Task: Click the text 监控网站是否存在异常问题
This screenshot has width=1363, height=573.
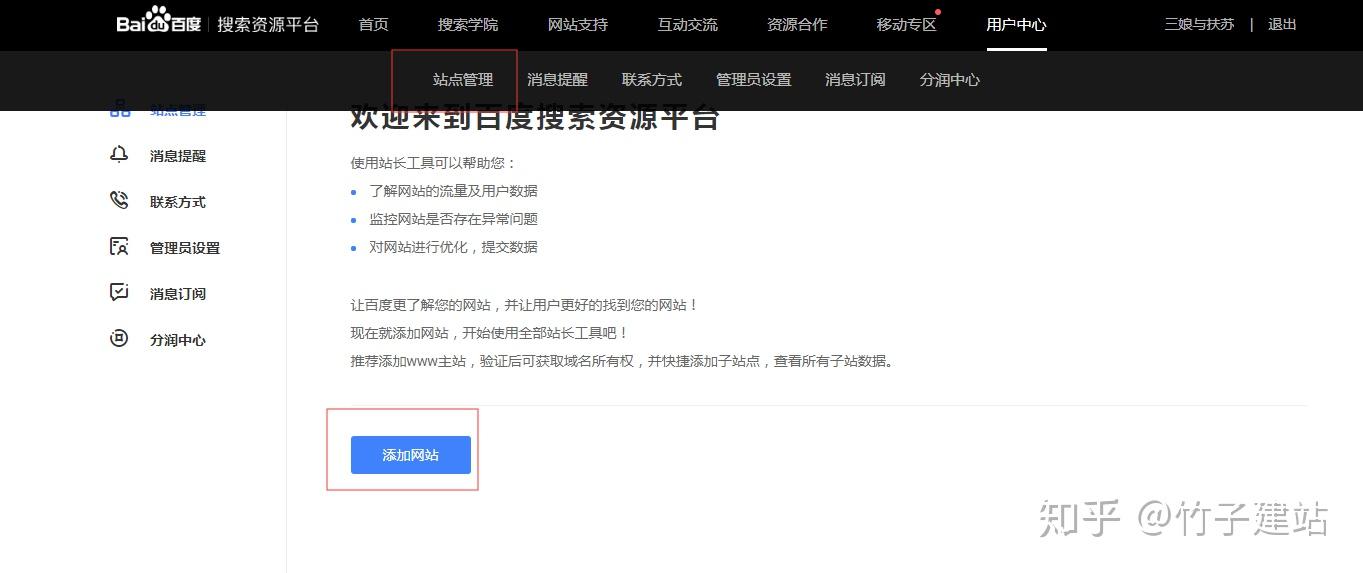Action: pos(453,219)
